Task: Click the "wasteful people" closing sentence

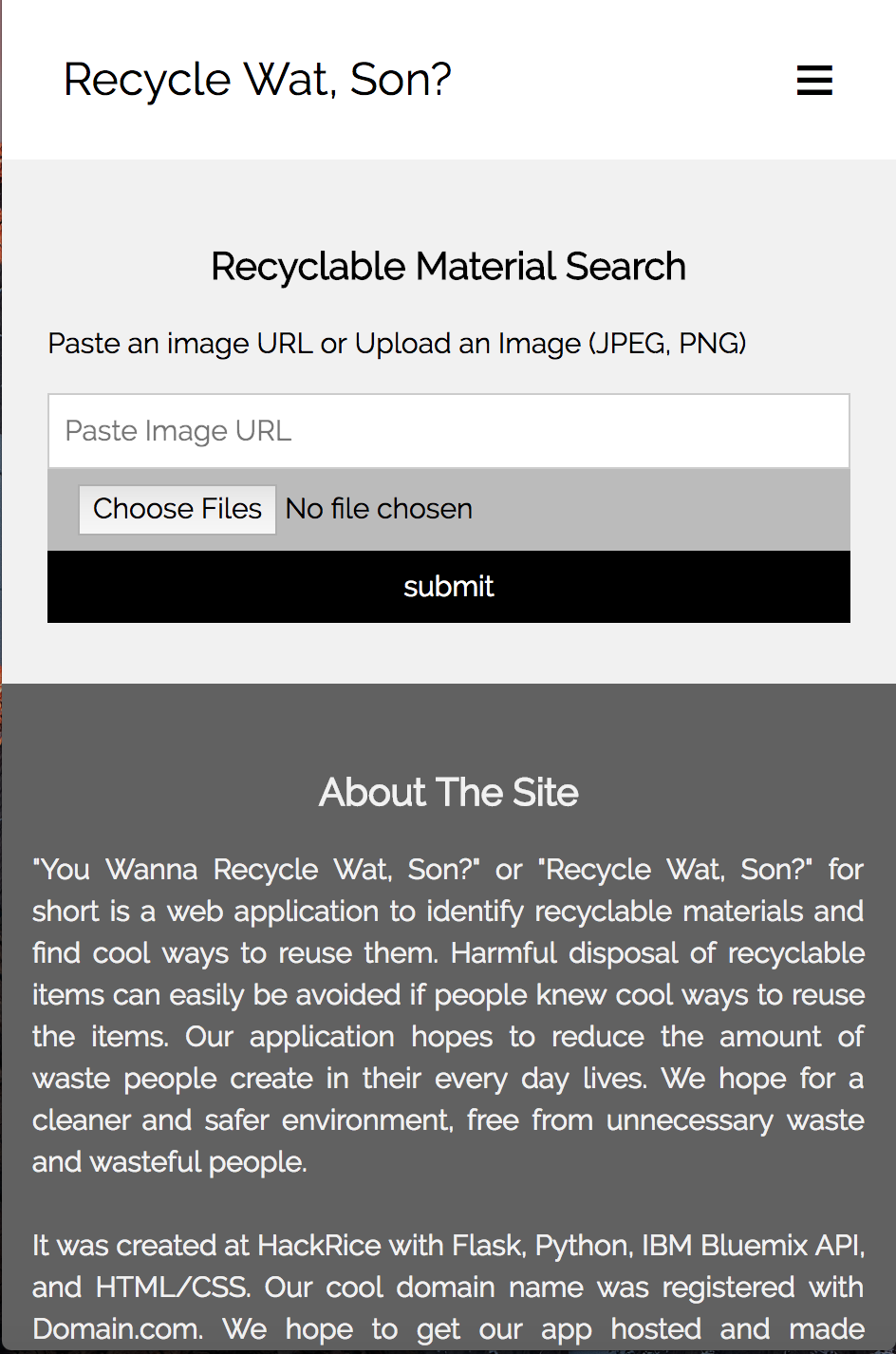Action: click(x=170, y=1162)
